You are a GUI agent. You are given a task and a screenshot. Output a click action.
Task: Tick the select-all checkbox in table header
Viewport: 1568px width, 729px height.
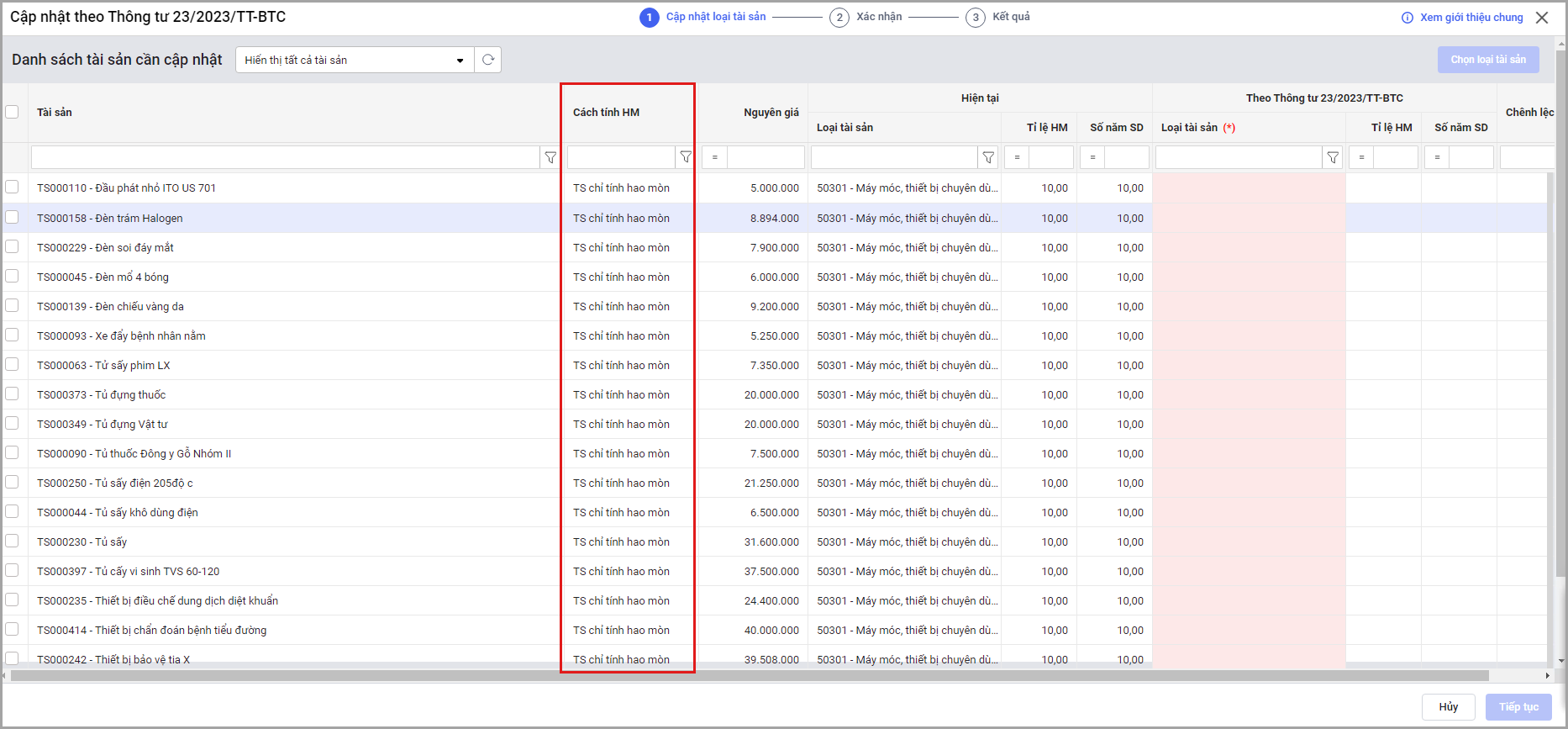tap(13, 112)
